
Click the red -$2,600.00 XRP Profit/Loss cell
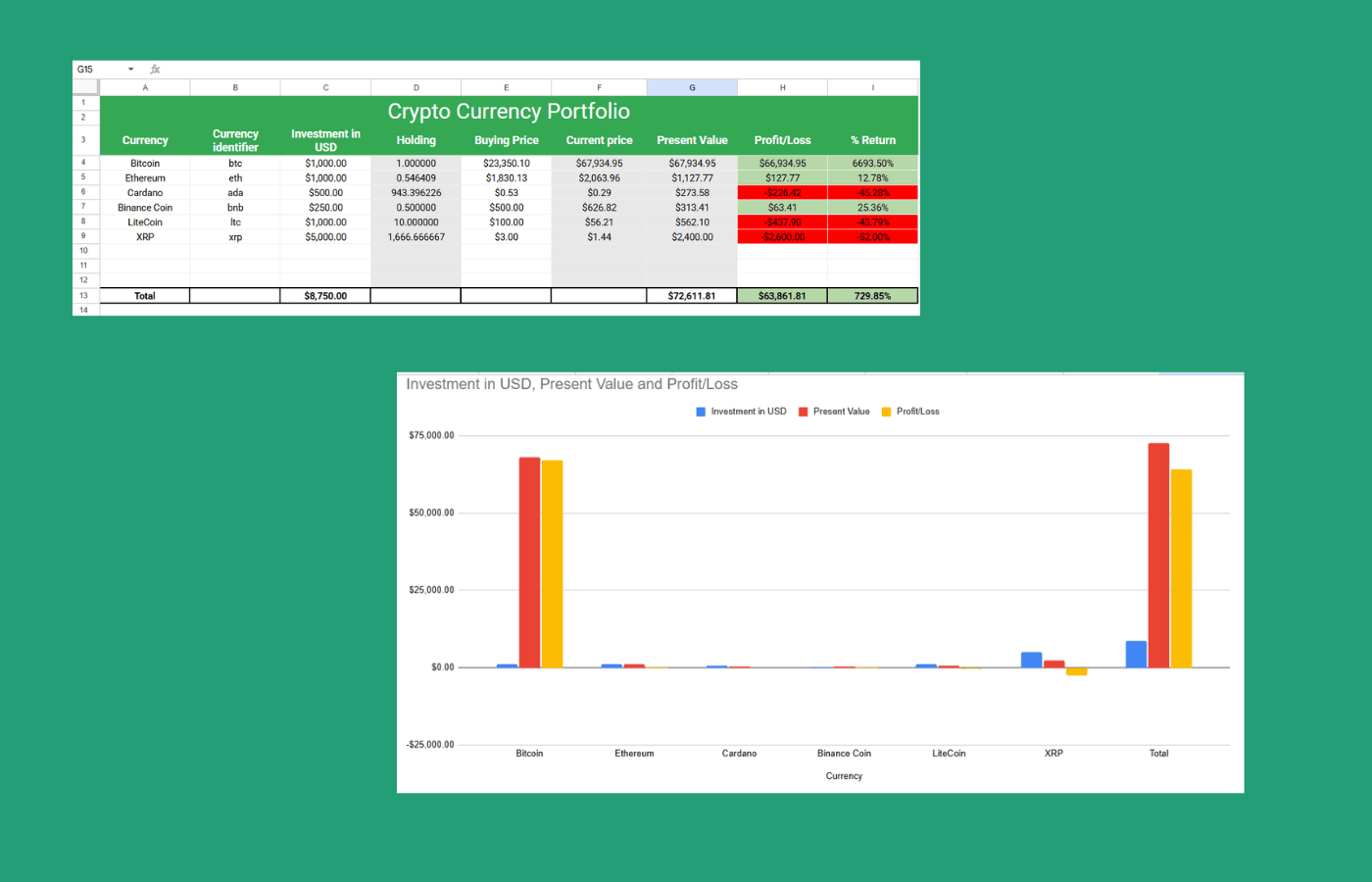click(782, 236)
